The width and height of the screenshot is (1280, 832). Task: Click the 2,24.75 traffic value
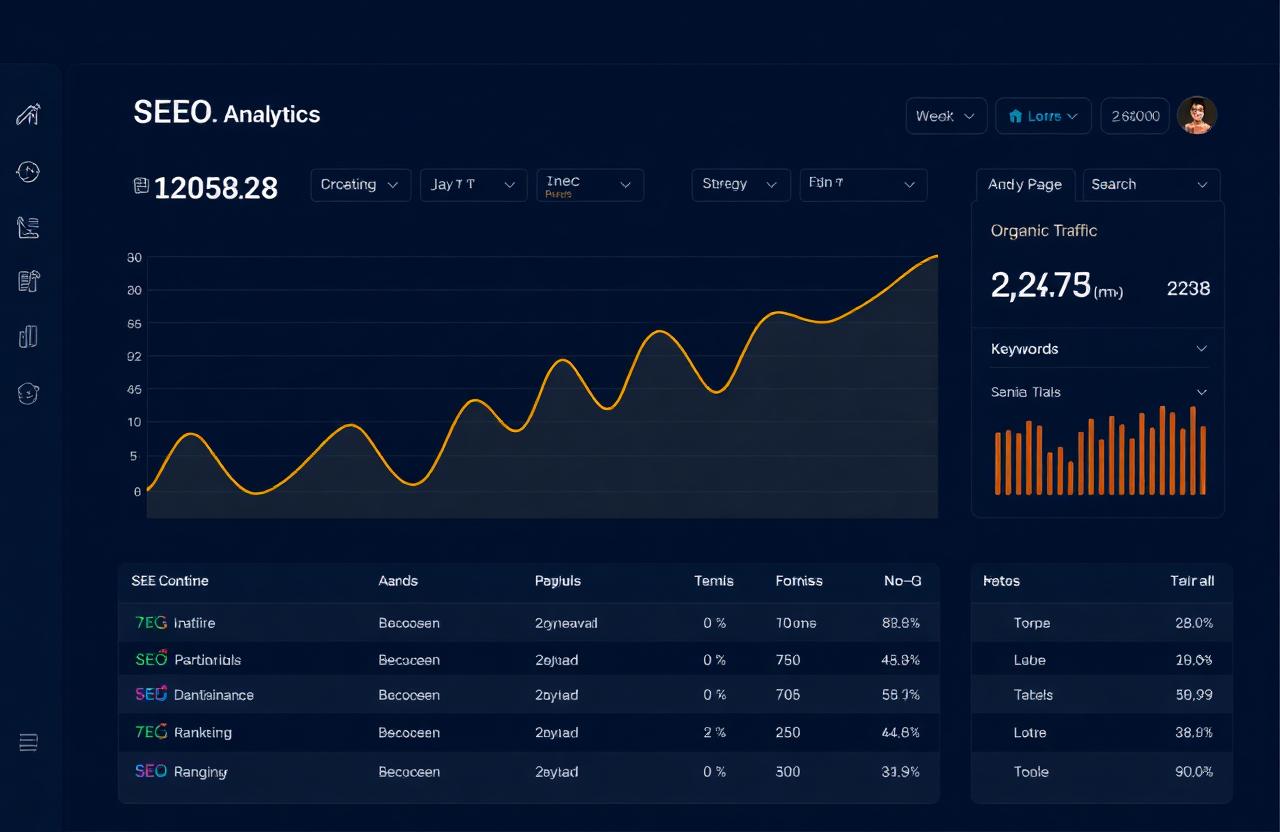click(1040, 286)
